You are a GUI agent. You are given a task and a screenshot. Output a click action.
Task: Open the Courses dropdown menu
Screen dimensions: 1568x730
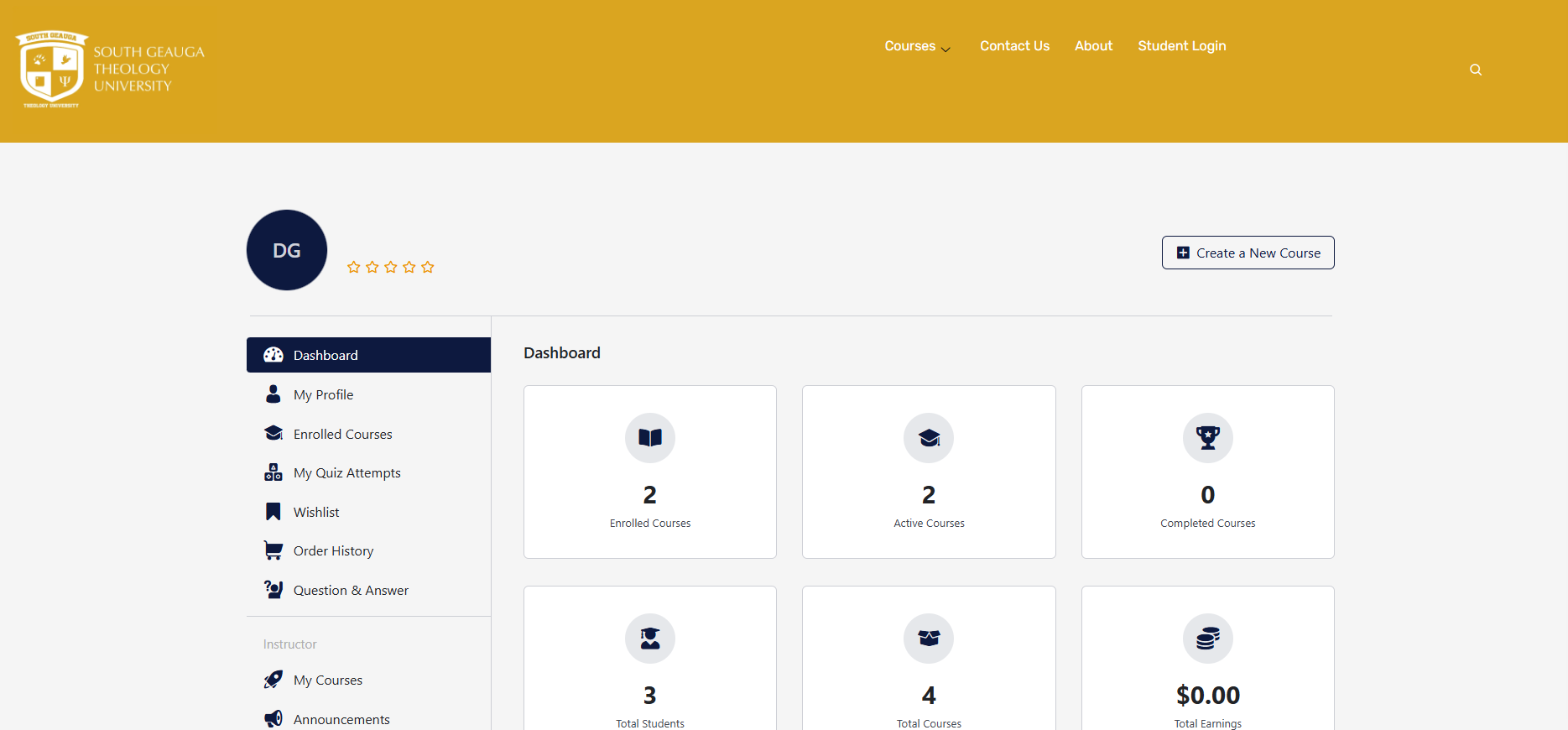[x=916, y=46]
